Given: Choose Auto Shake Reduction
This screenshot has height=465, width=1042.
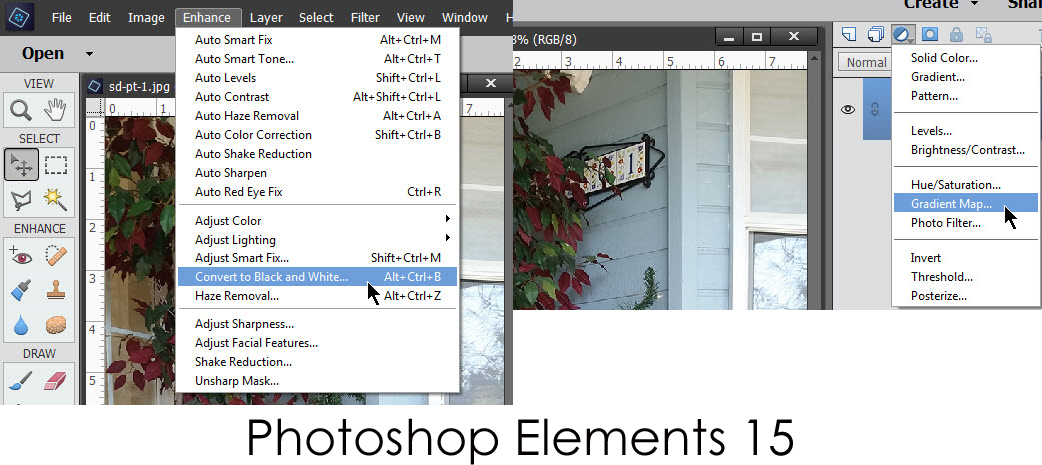Looking at the screenshot, I should 318,153.
